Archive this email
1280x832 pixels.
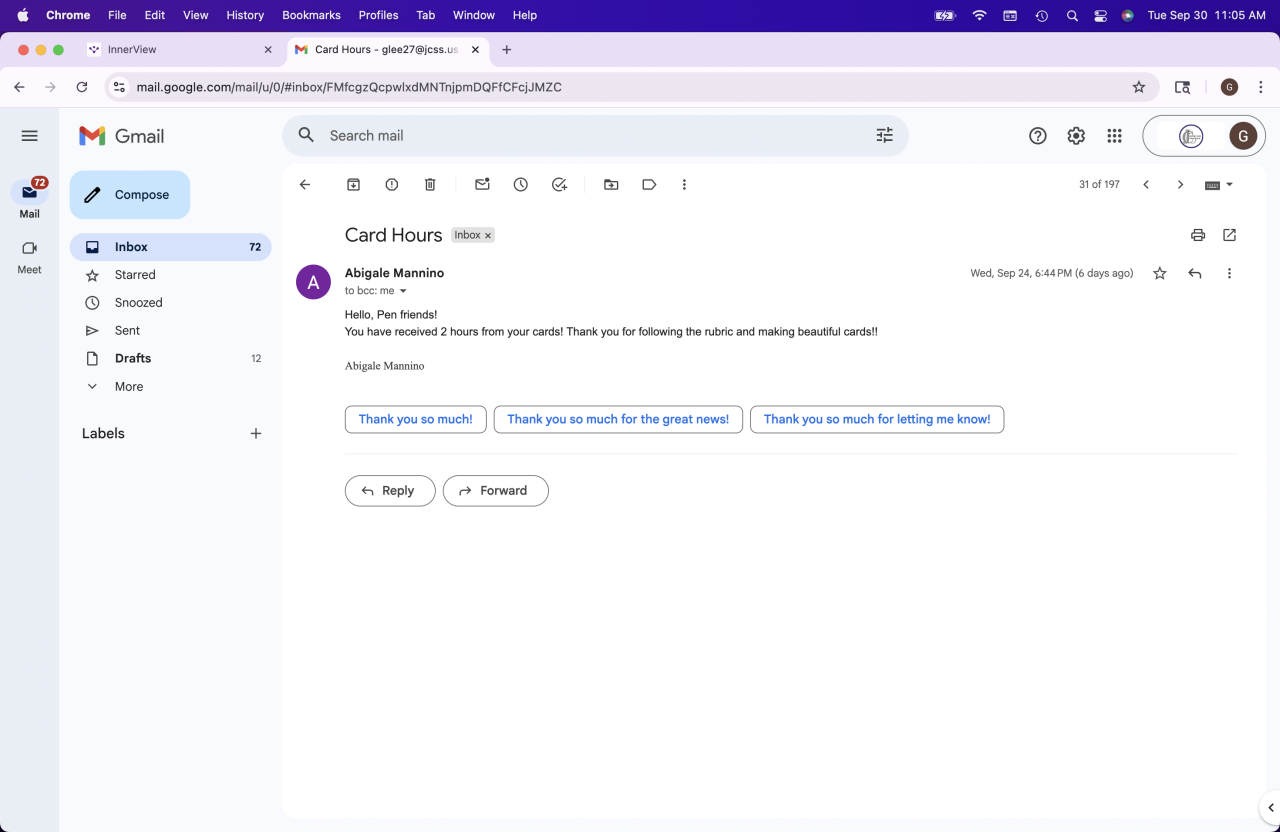click(x=353, y=185)
